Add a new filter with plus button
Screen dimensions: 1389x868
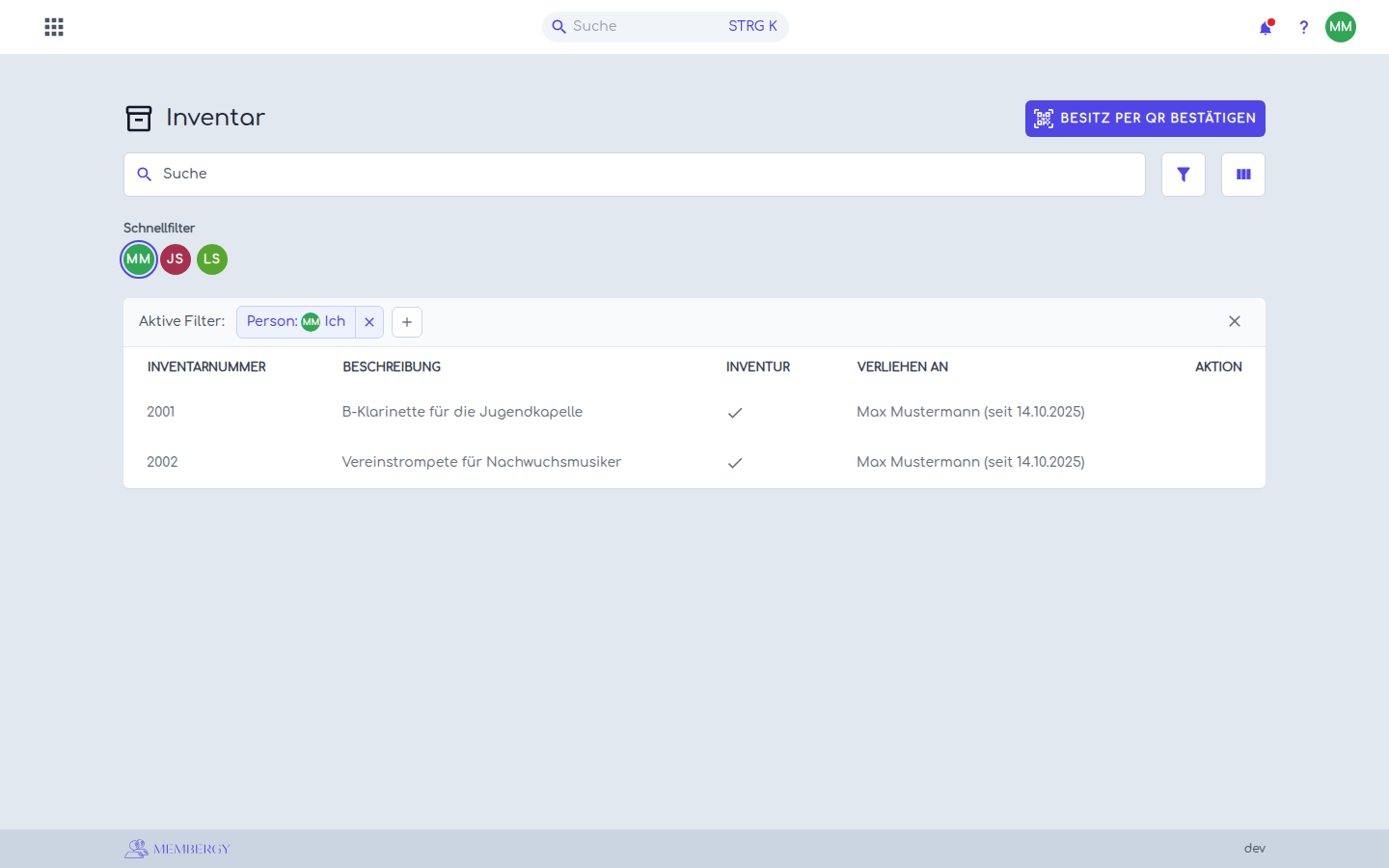tap(407, 322)
